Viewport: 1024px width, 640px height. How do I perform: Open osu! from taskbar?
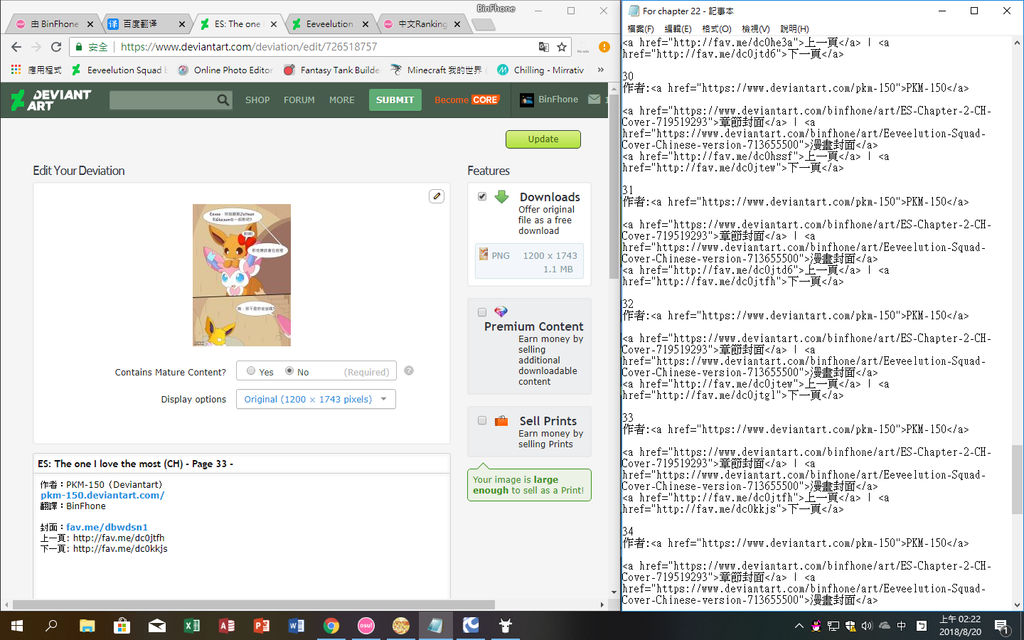point(366,626)
